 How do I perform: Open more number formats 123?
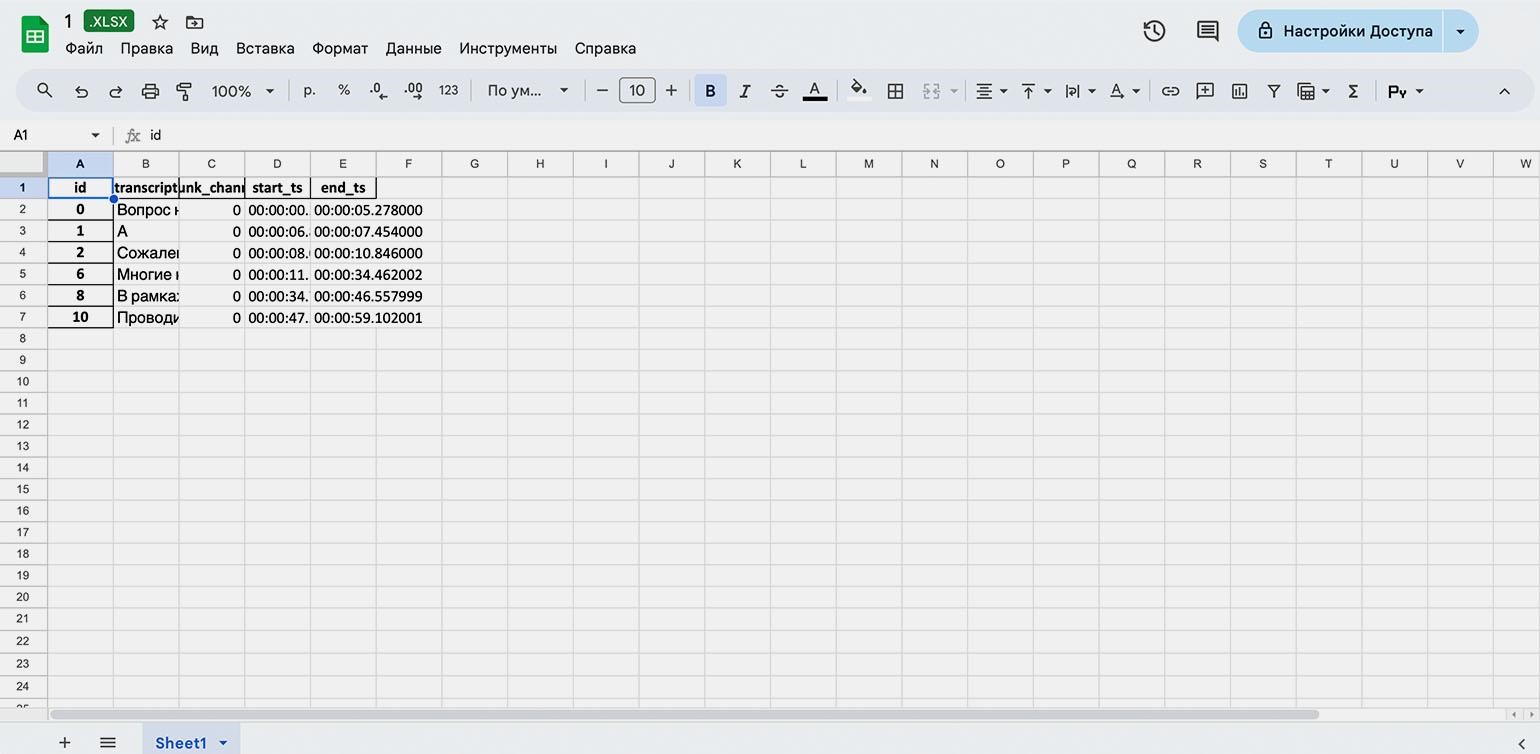pyautogui.click(x=448, y=91)
